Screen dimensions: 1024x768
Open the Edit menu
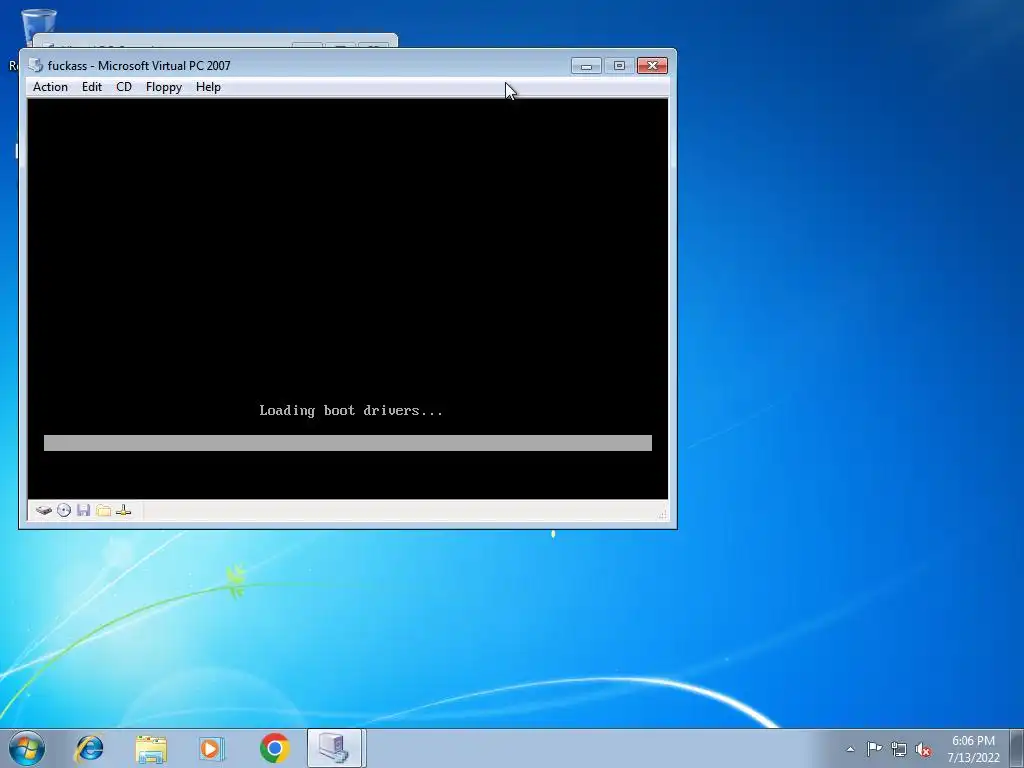tap(91, 87)
